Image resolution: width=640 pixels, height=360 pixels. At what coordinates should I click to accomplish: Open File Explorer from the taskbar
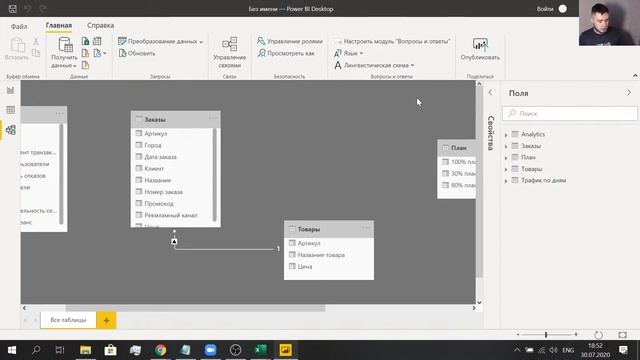coord(85,350)
